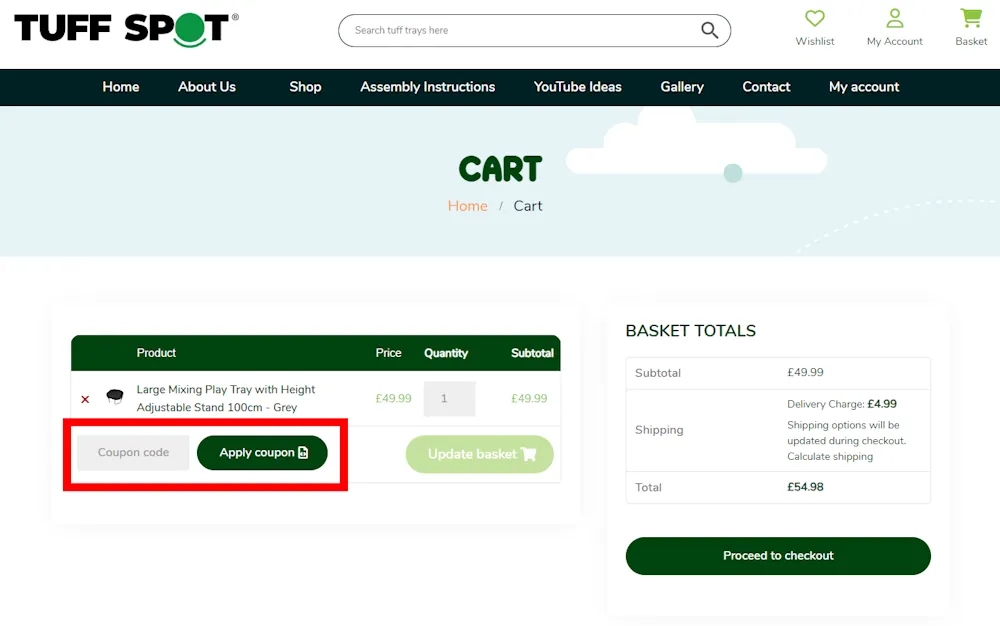This screenshot has width=1000, height=626.
Task: Click the basket Total value £54.98
Action: tap(805, 487)
